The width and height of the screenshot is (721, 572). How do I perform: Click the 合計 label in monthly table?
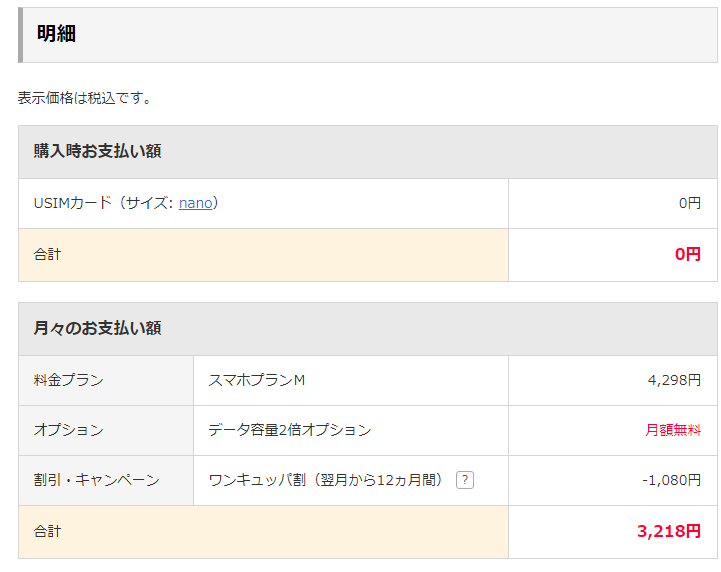click(47, 532)
